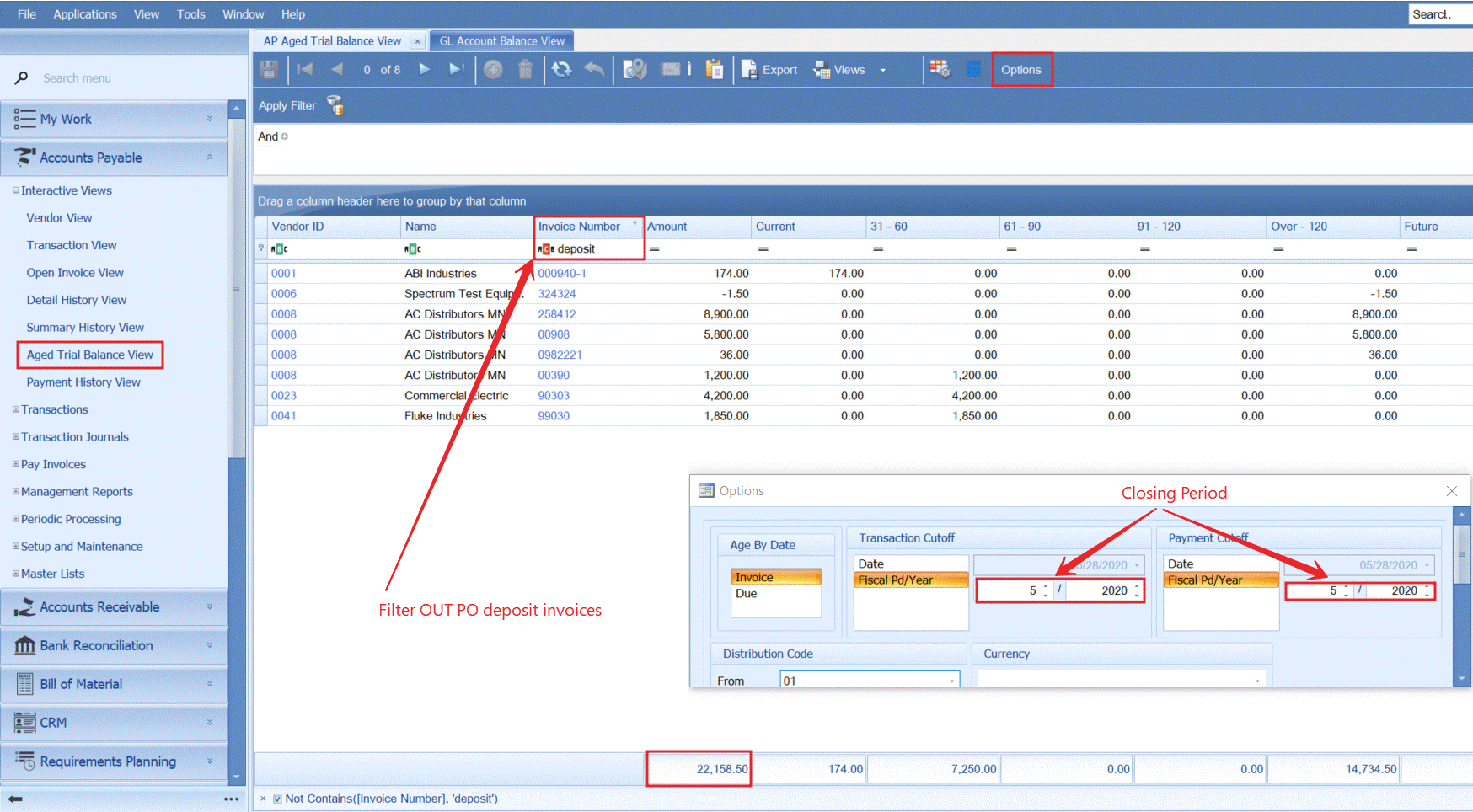Open the Distribution Code From dropdown
The image size is (1473, 812).
952,681
